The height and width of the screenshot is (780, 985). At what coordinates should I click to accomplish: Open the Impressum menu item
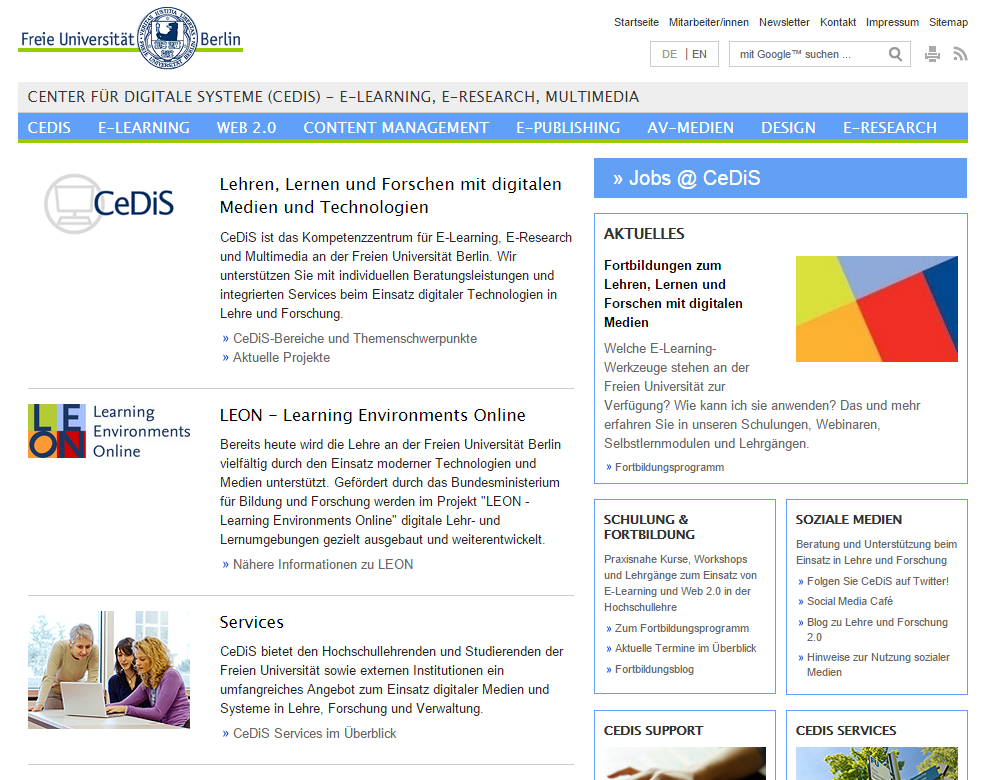(x=891, y=21)
